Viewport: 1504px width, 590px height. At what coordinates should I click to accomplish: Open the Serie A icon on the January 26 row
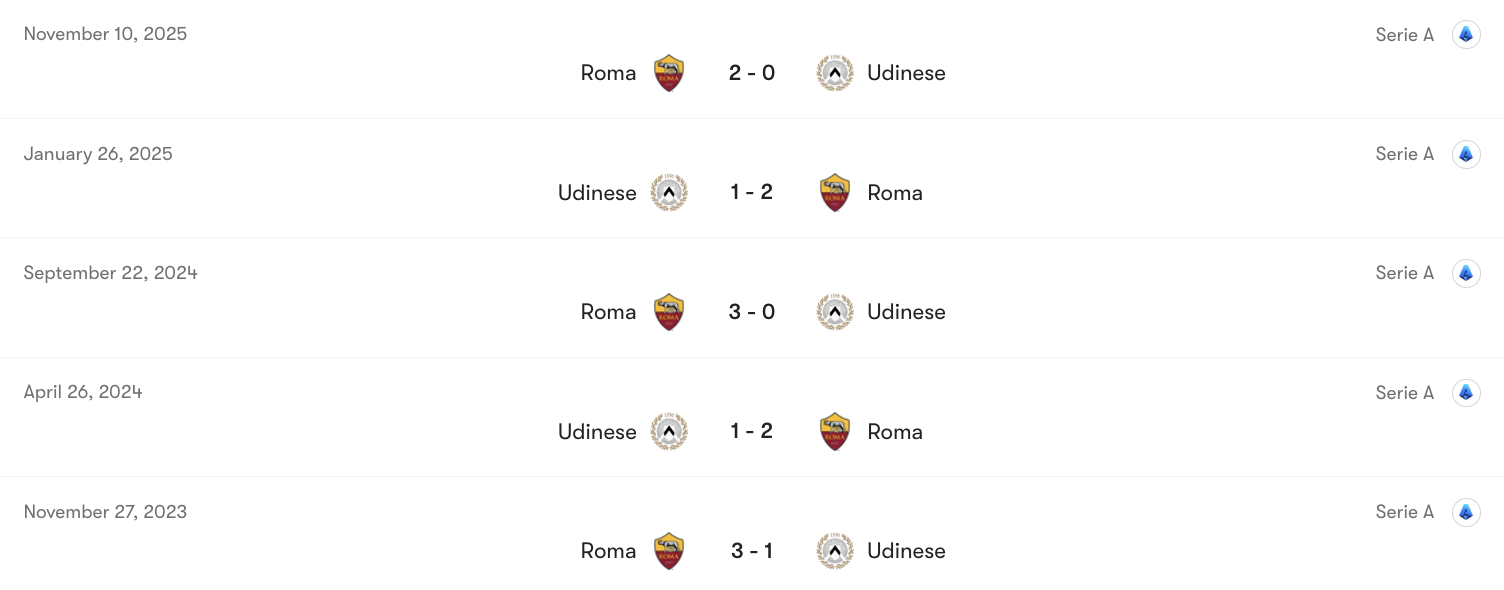pos(1466,154)
